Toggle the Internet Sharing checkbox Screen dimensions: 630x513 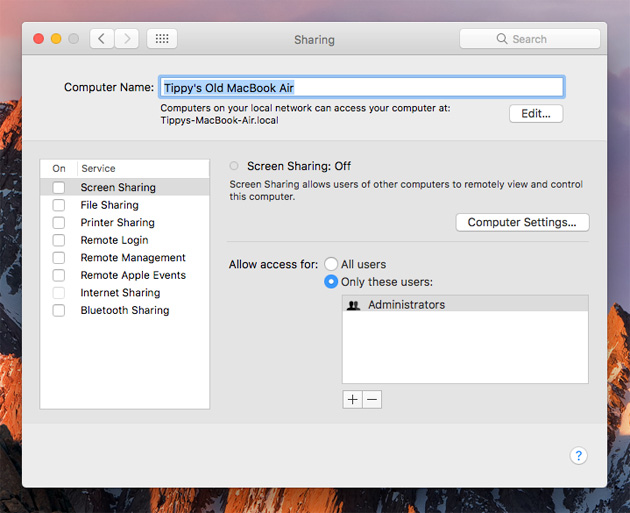point(59,293)
